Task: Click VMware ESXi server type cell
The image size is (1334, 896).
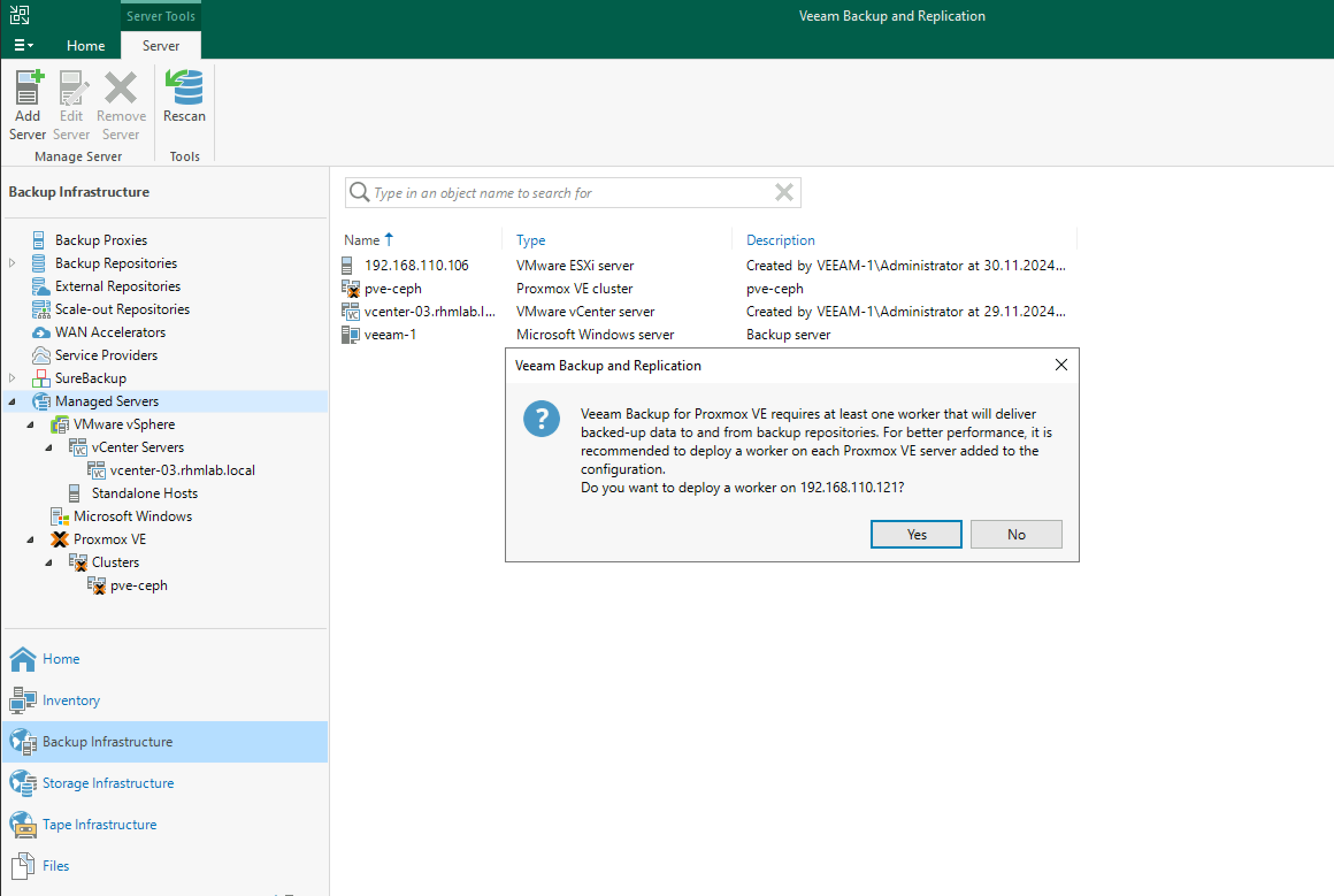Action: (x=575, y=265)
